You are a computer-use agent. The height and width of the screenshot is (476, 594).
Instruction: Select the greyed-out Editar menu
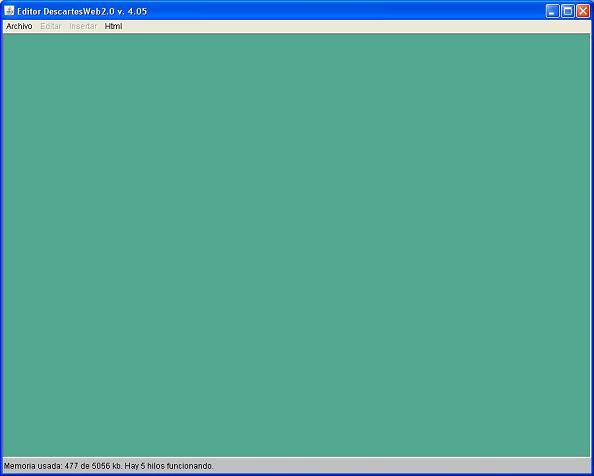tap(51, 26)
